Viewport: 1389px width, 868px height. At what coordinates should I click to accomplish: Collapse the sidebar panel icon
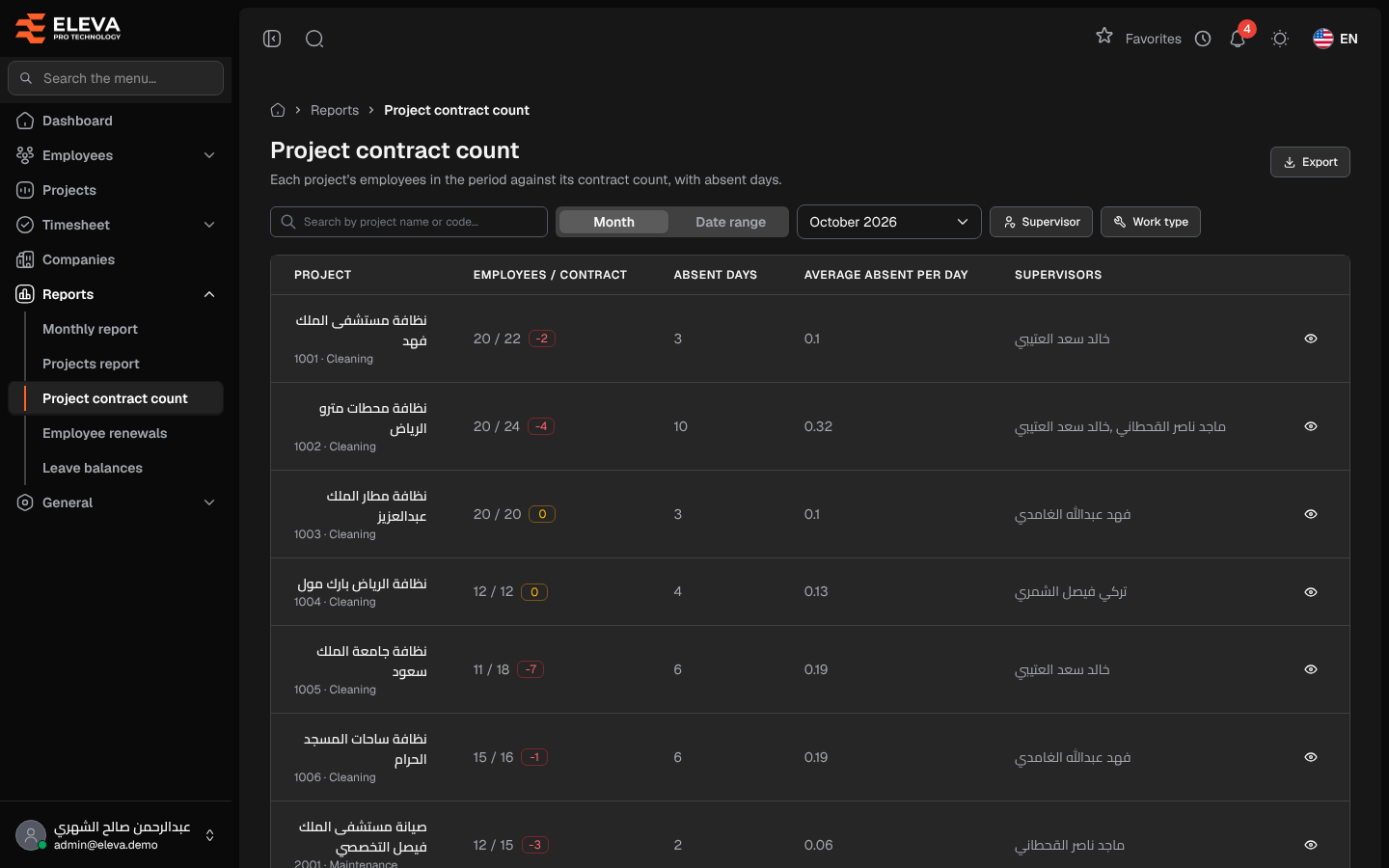[x=272, y=39]
